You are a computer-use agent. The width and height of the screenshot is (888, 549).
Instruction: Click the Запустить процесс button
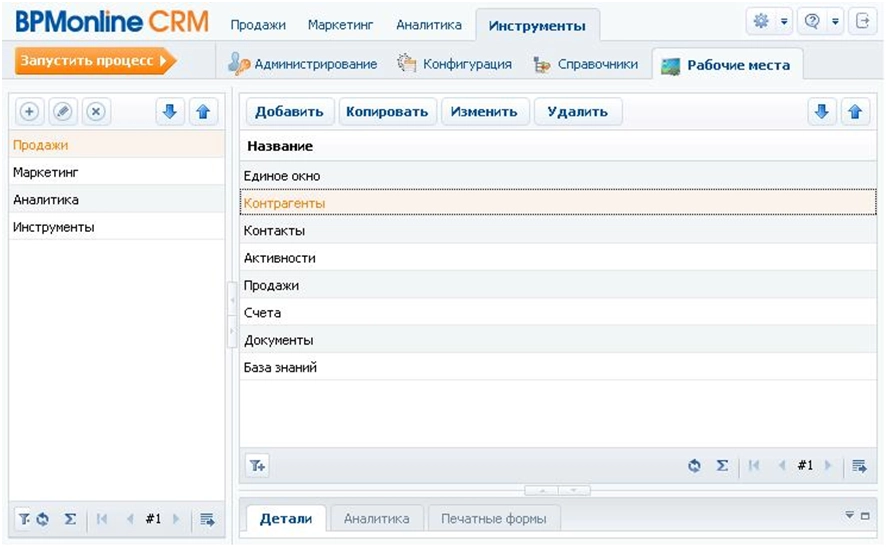tap(95, 61)
